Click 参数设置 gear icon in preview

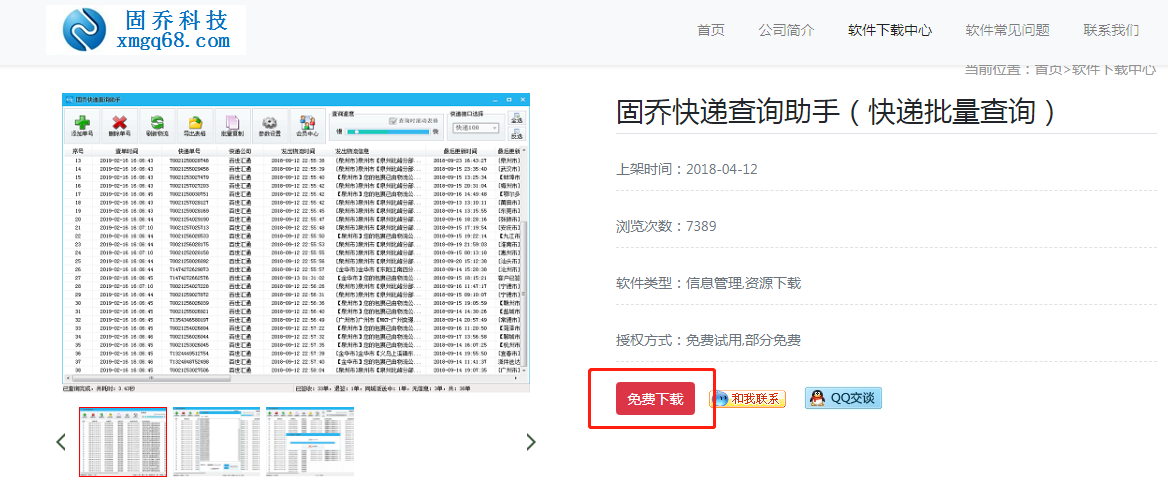270,124
